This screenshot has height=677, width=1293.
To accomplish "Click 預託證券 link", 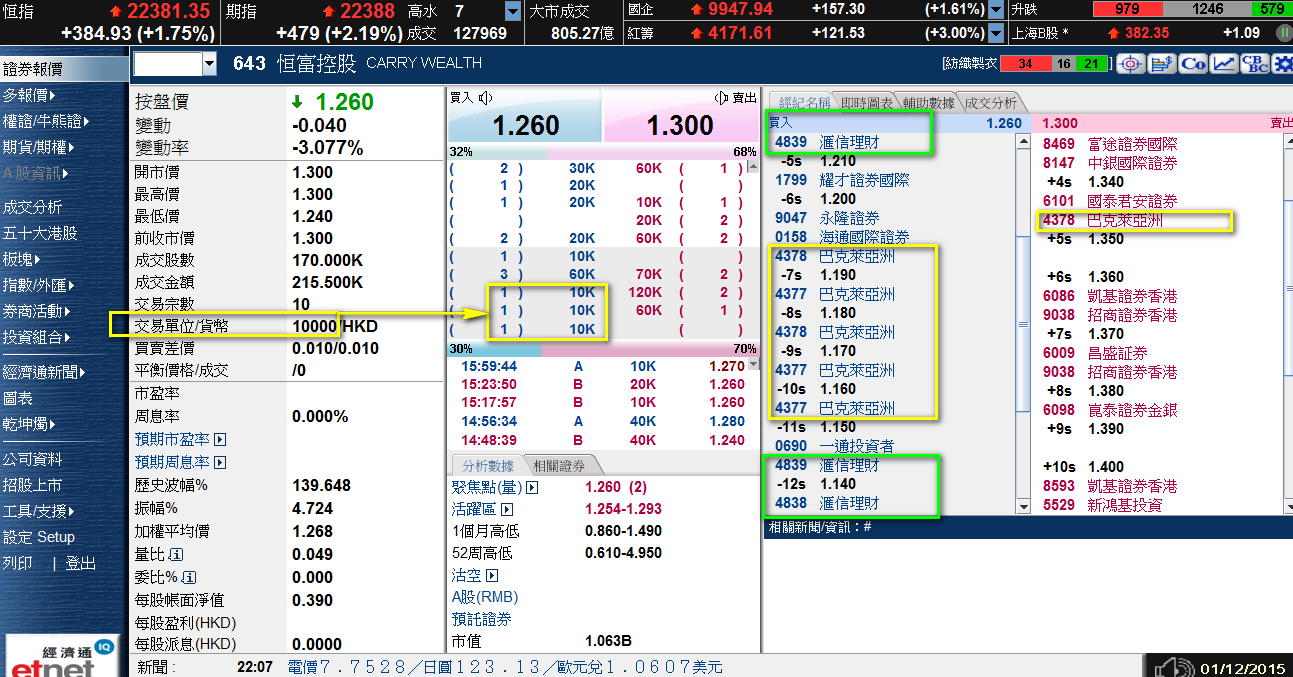I will pyautogui.click(x=482, y=619).
